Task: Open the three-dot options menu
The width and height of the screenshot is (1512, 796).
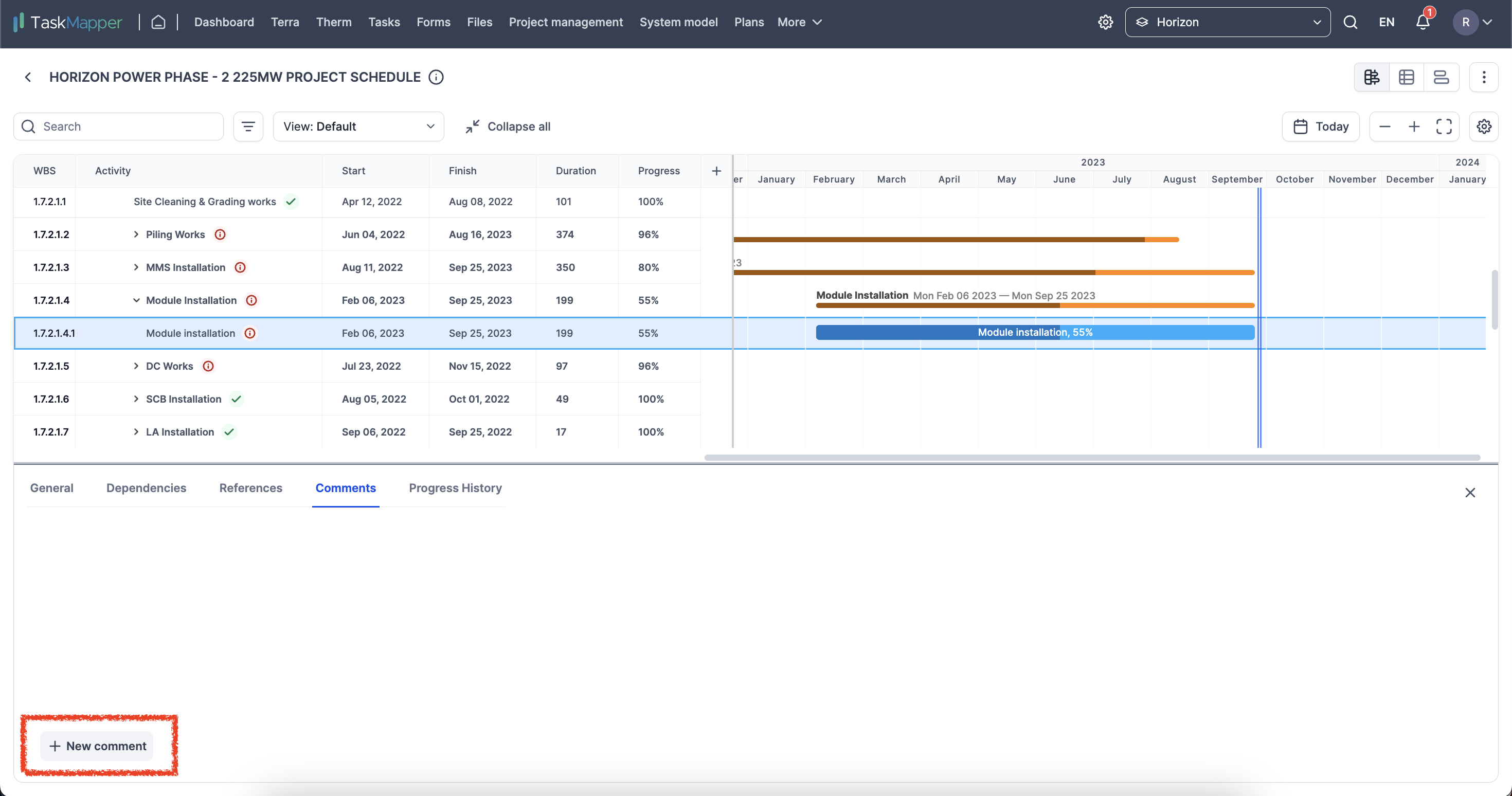Action: (1484, 78)
